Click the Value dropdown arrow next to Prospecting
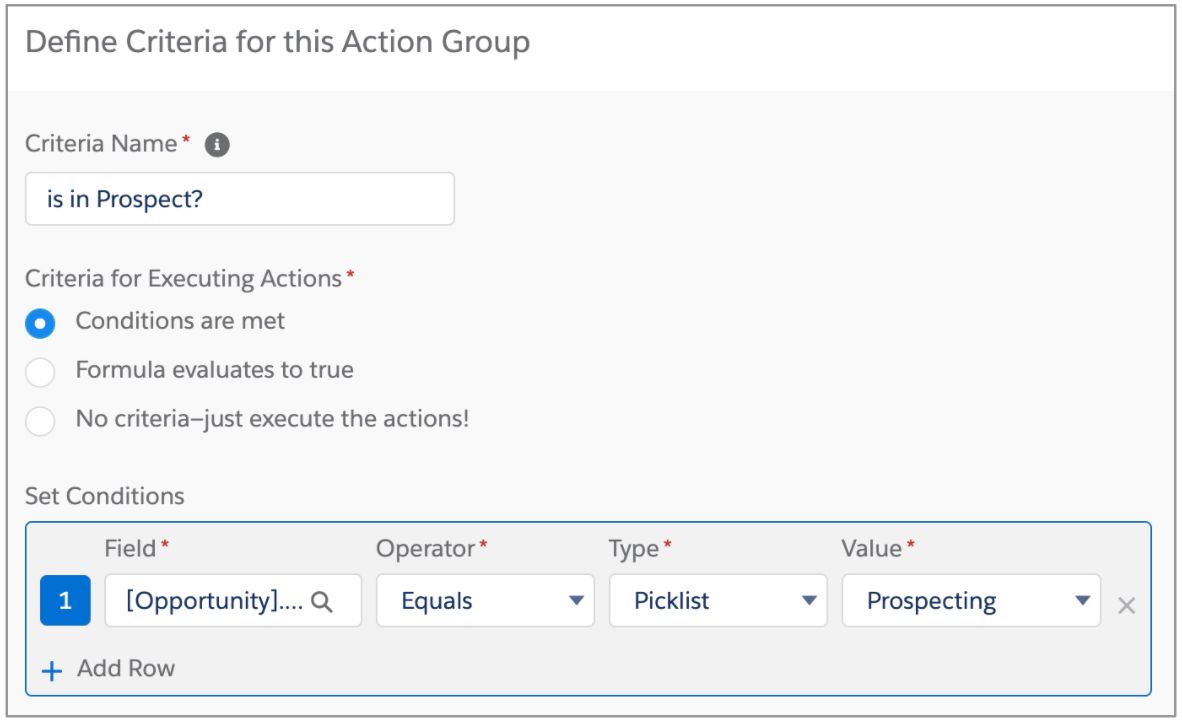Screen dimensions: 1182x724 tap(1081, 601)
